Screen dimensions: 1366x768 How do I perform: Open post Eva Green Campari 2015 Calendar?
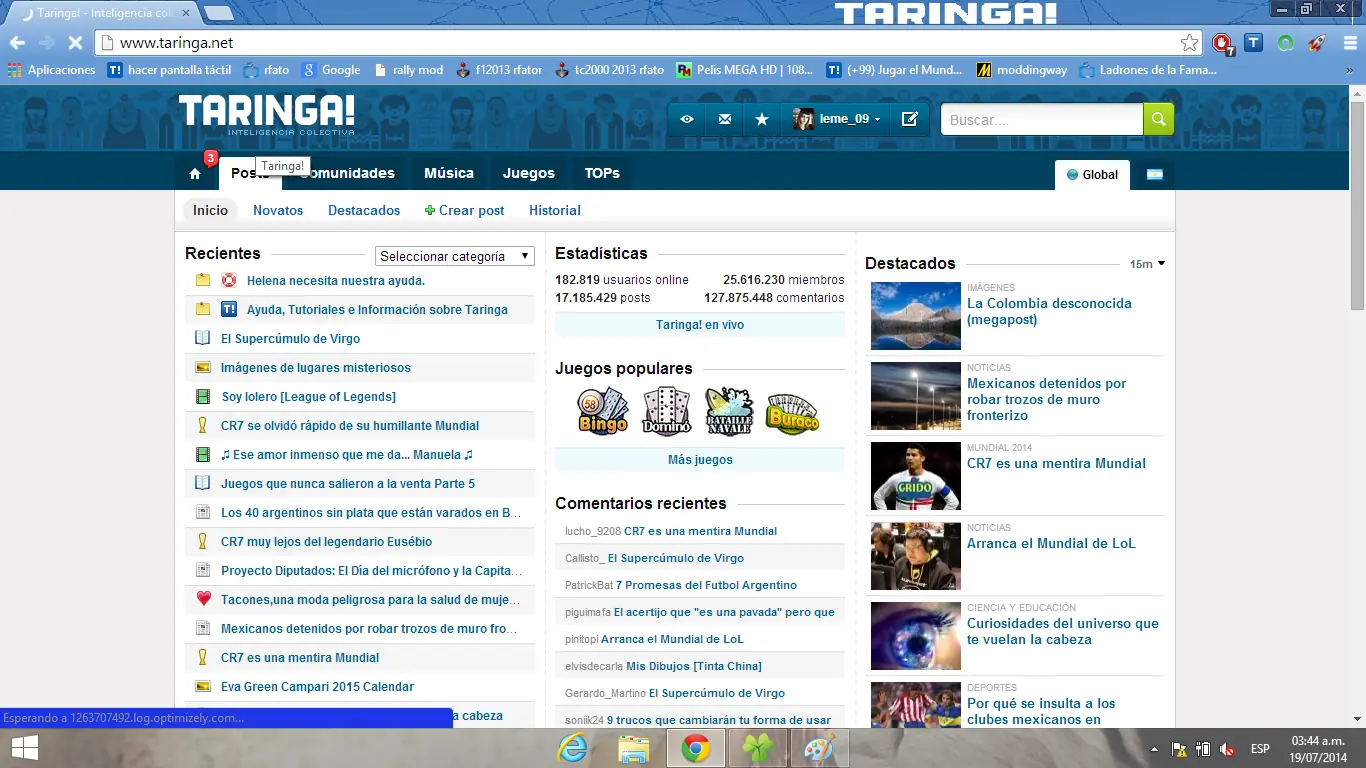pyautogui.click(x=317, y=687)
